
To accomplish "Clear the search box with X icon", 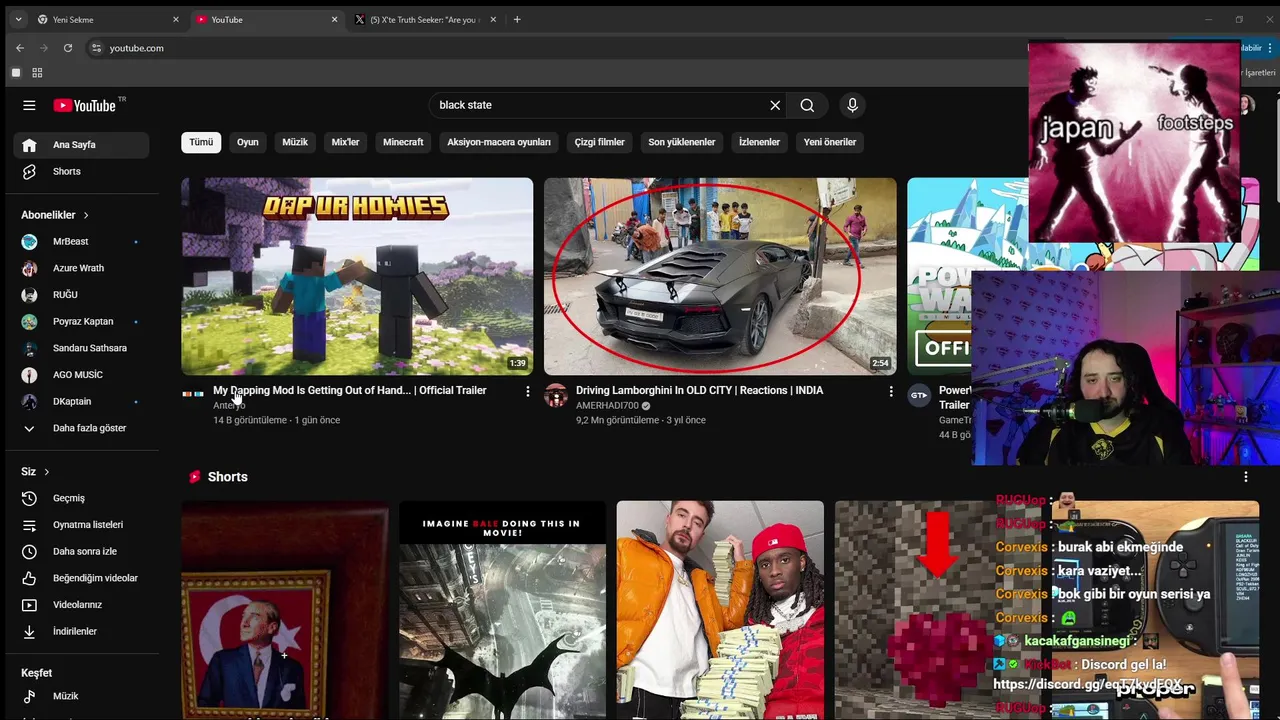I will (x=775, y=105).
